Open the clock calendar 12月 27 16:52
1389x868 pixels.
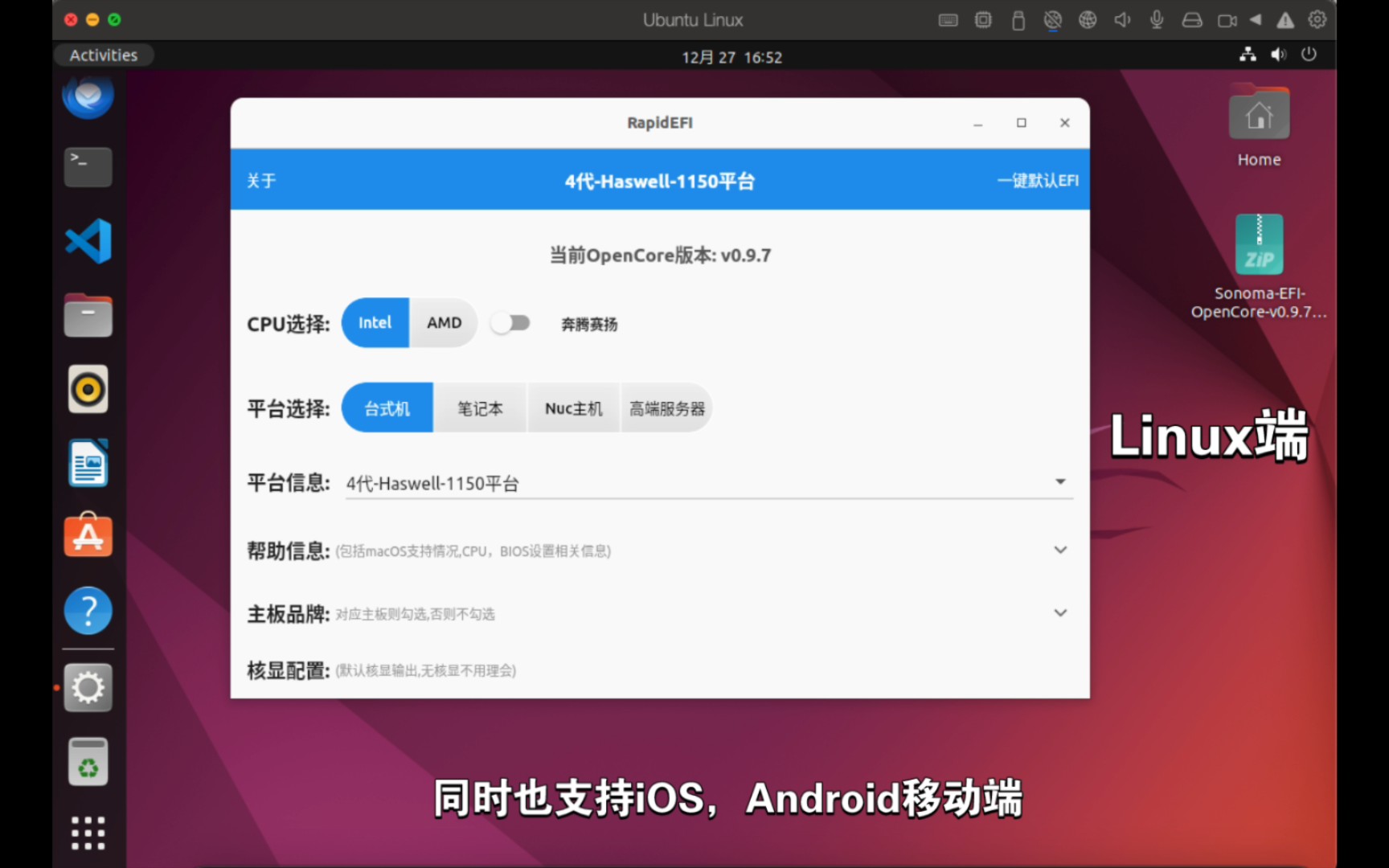(x=731, y=57)
